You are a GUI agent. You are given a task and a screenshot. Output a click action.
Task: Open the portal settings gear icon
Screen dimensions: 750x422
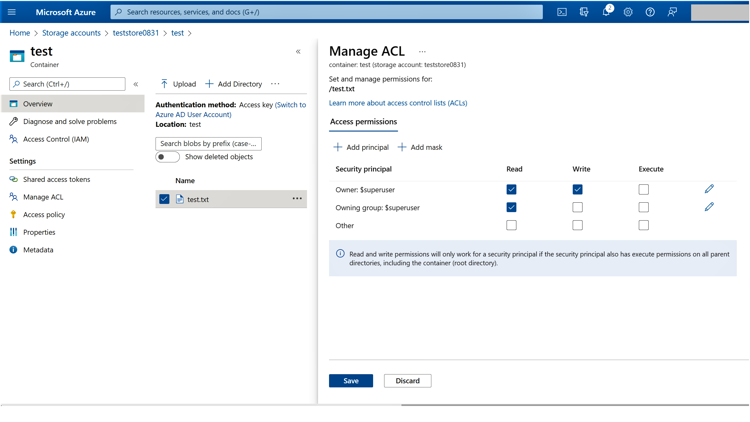point(628,12)
